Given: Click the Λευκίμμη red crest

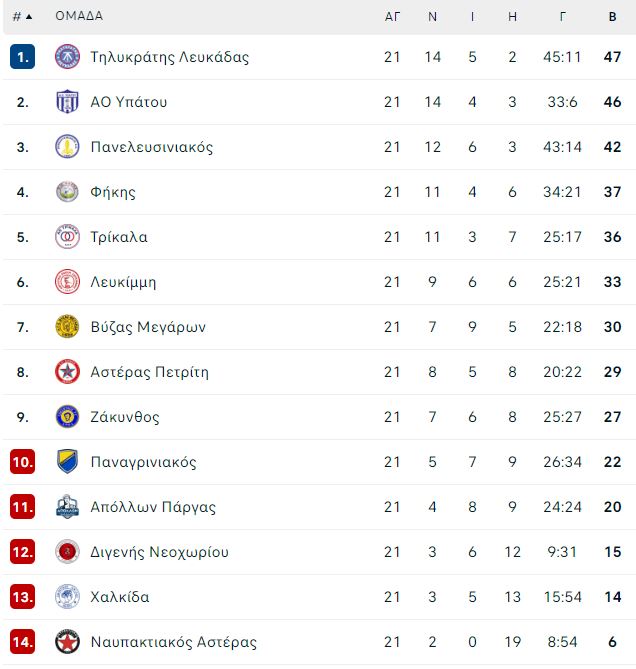Looking at the screenshot, I should coord(67,282).
